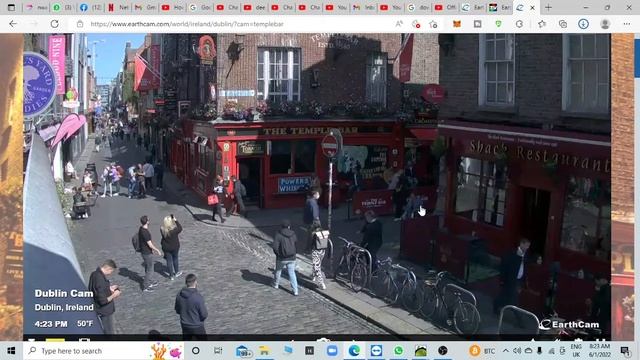Open the Collections panel icon
640x360 pixels.
(563, 24)
